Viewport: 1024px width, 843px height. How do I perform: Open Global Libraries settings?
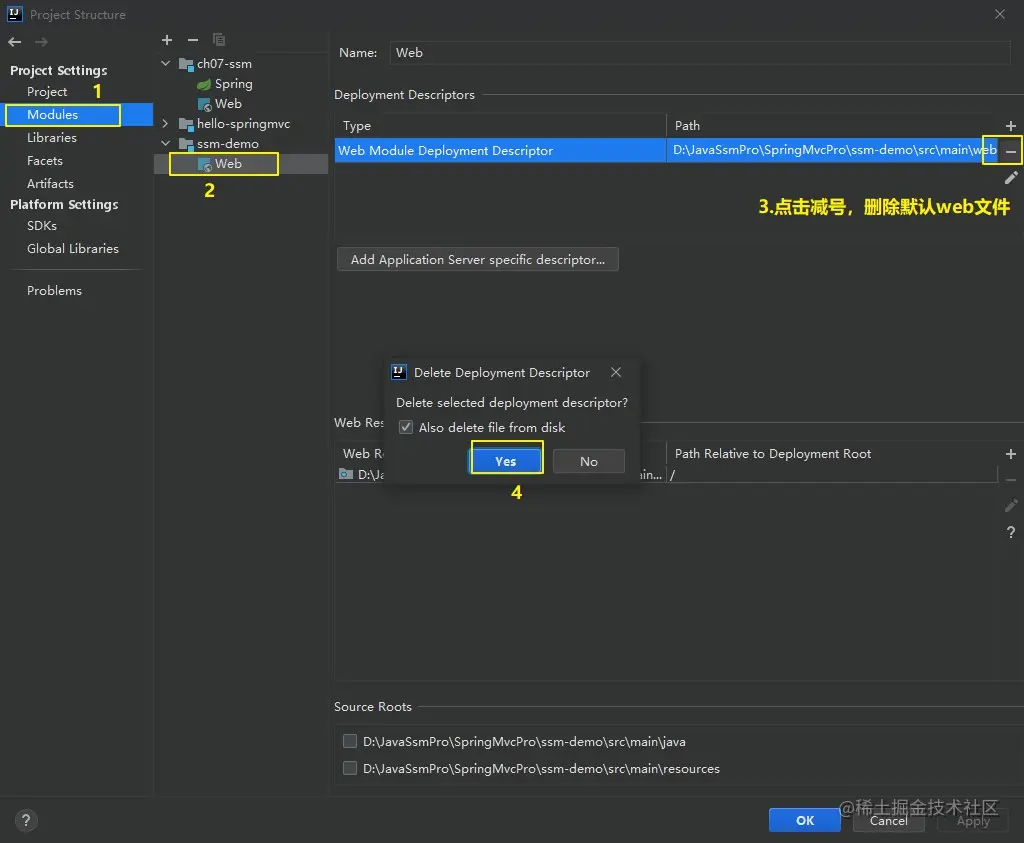[x=72, y=249]
